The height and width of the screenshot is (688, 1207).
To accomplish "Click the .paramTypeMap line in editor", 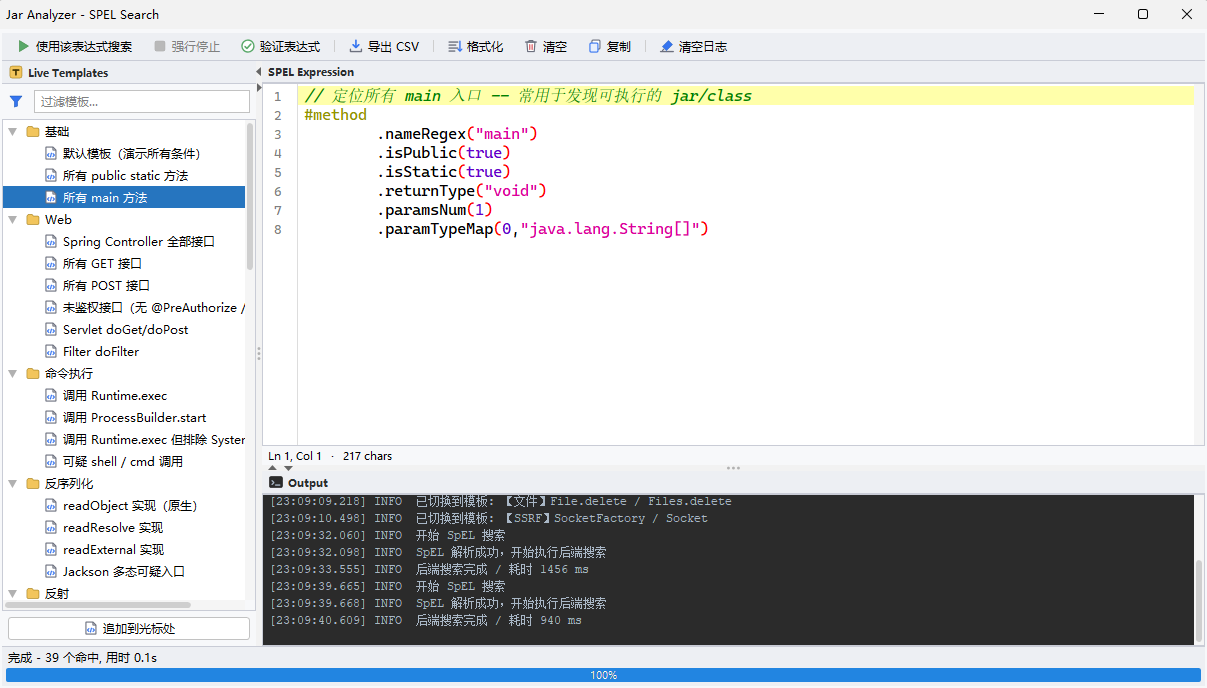I will [x=543, y=229].
